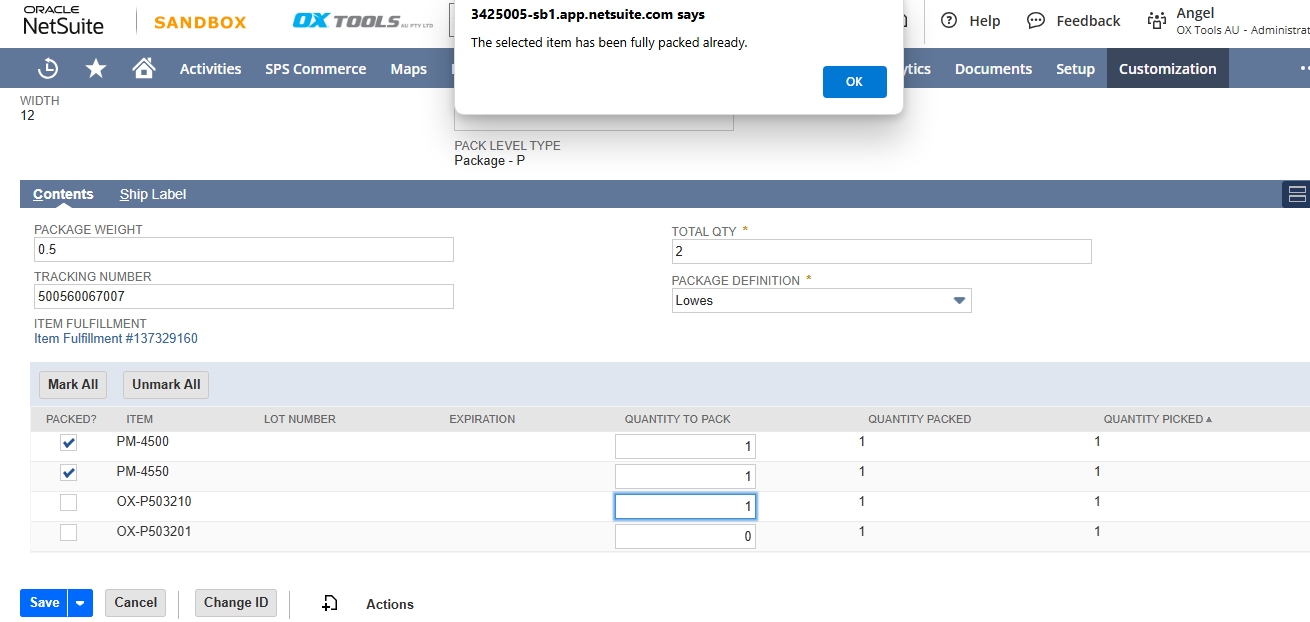
Task: Uncheck Packed checkbox for PM-4500
Action: point(69,443)
